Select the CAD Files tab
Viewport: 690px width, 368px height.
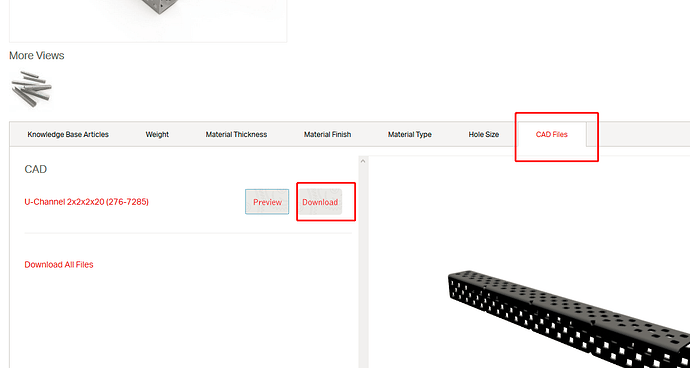click(552, 134)
